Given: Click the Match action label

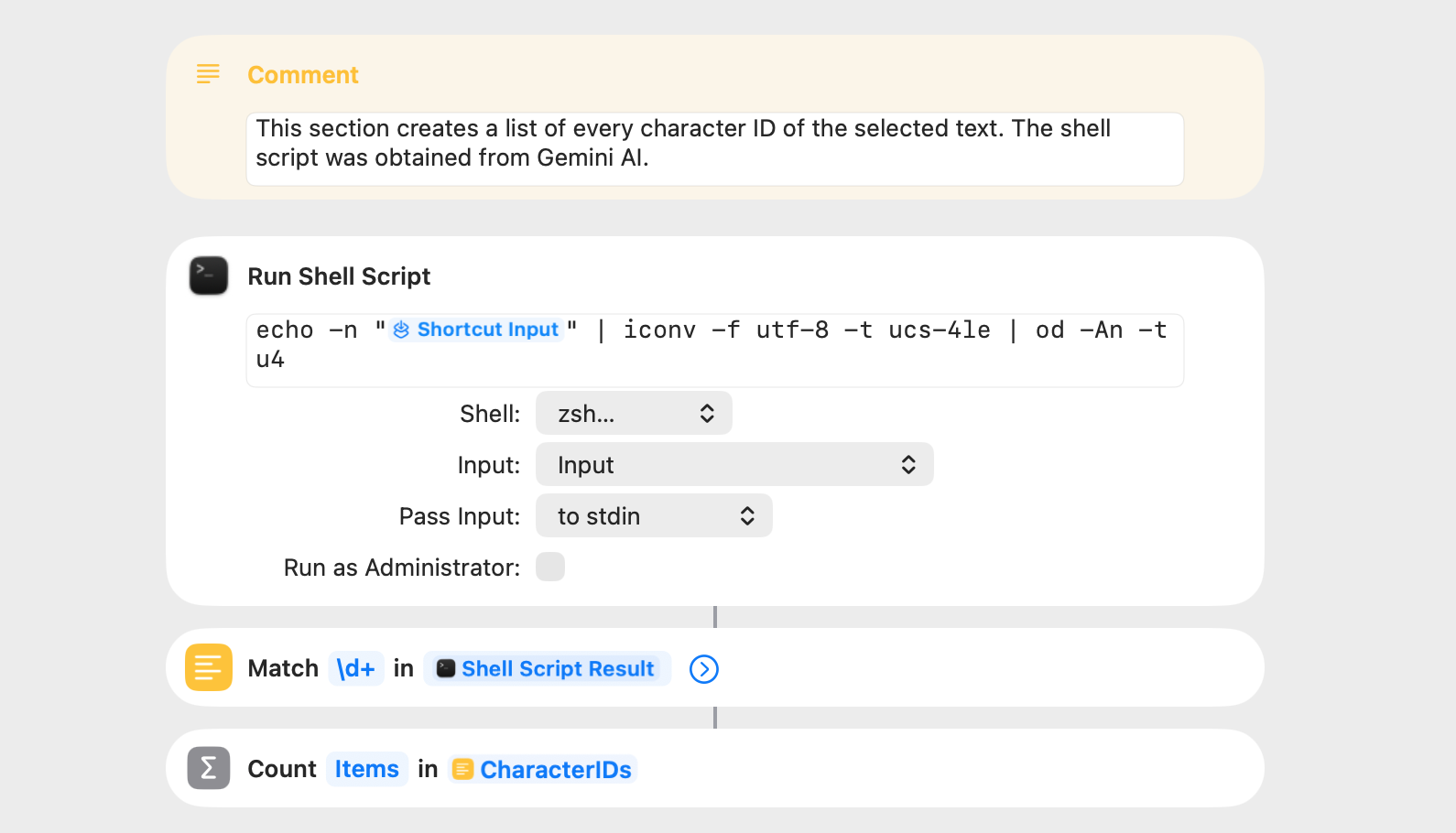Looking at the screenshot, I should 283,668.
